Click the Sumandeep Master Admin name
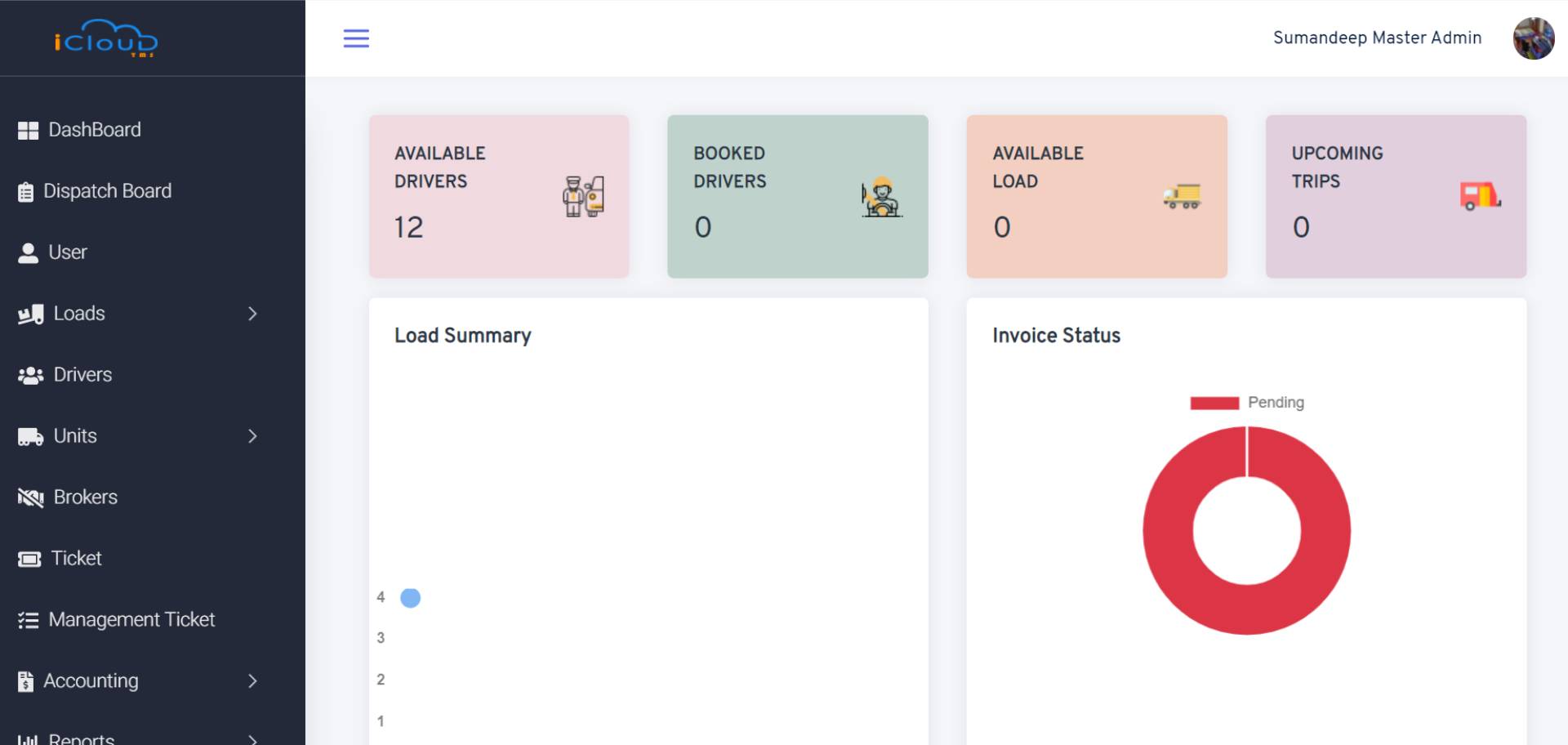1568x745 pixels. [x=1377, y=38]
